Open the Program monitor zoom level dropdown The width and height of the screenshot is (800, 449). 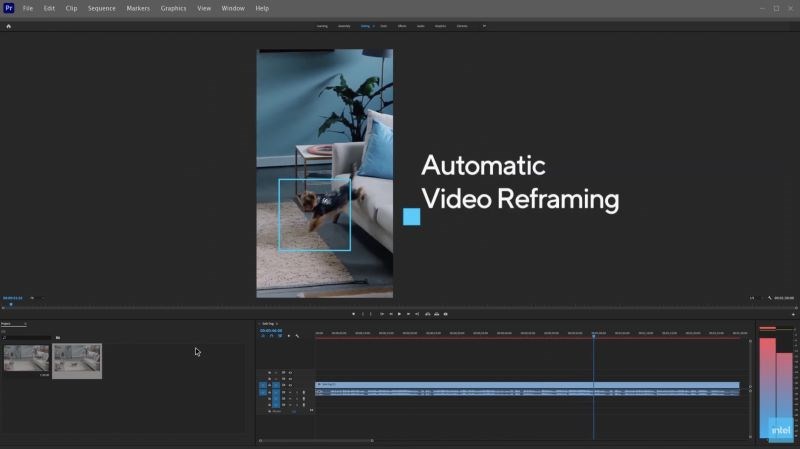pos(32,298)
